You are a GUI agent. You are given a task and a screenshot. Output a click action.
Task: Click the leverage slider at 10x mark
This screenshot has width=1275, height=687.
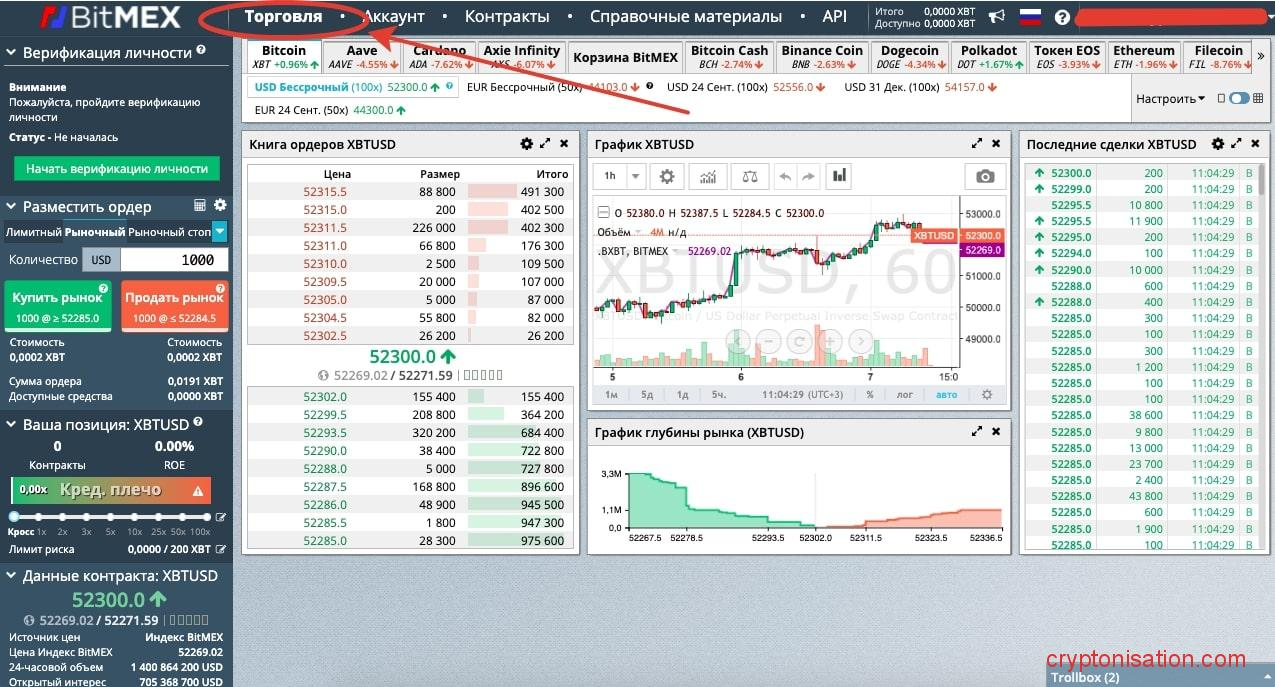point(134,517)
